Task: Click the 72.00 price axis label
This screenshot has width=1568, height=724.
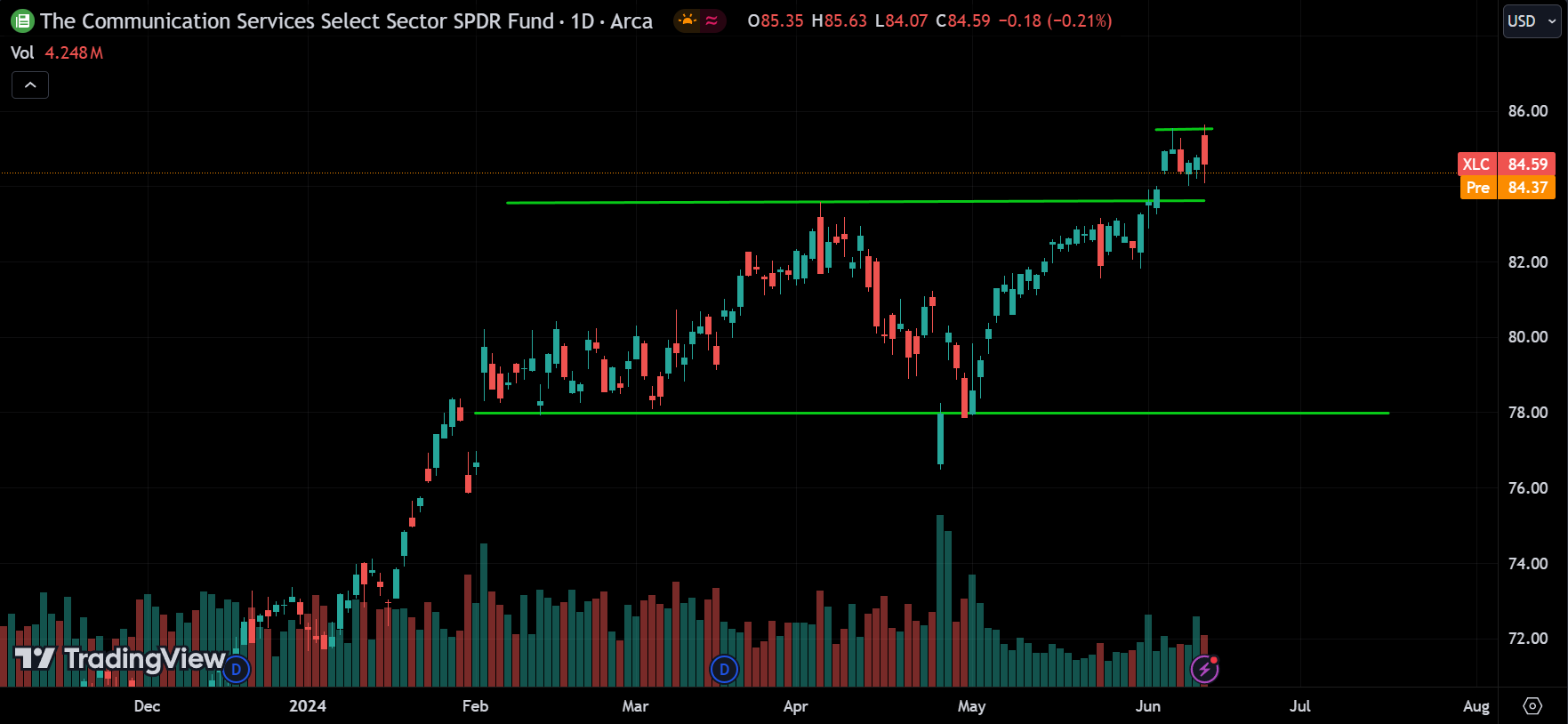Action: pos(1528,639)
